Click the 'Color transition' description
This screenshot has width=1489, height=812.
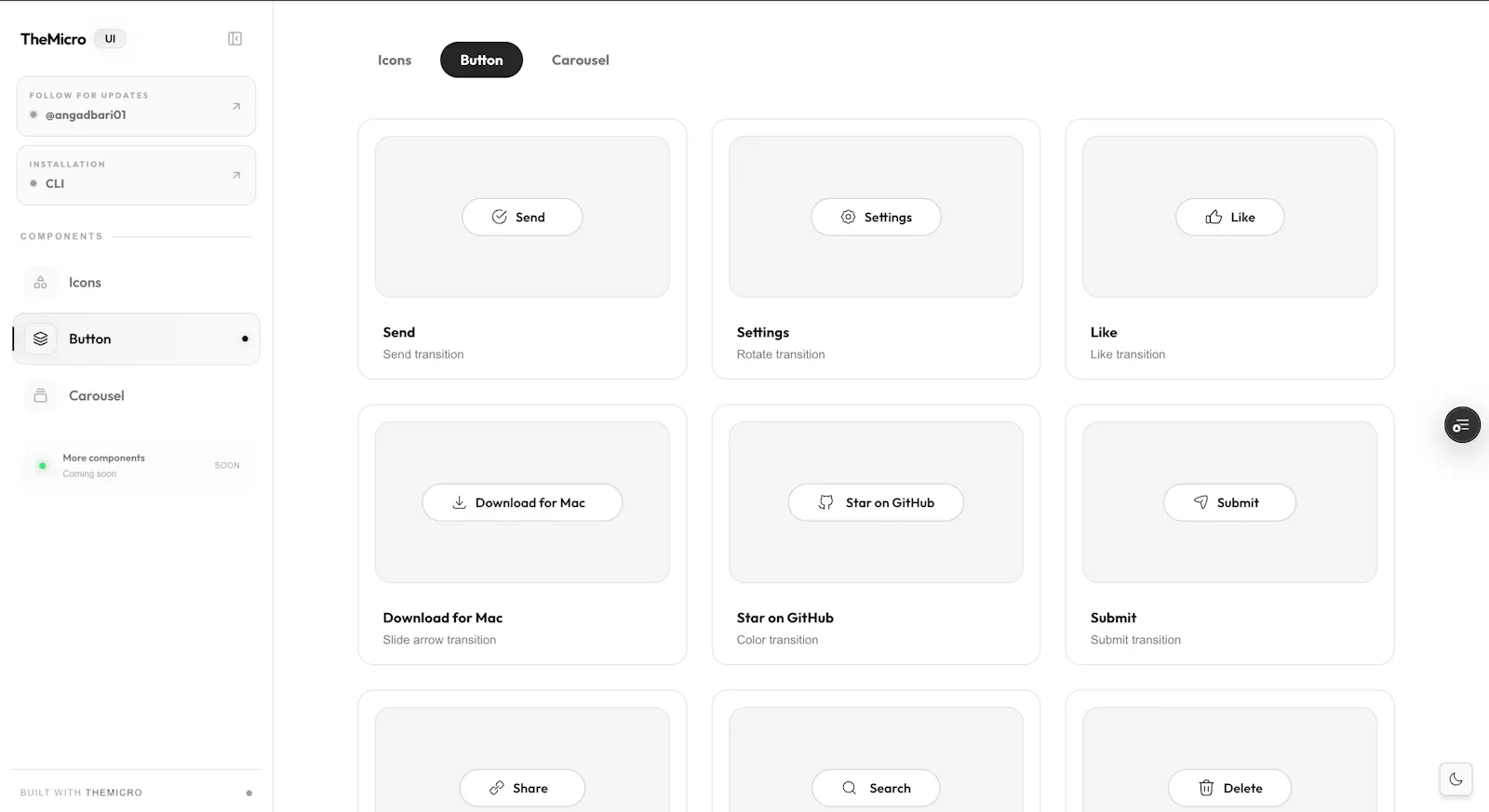tap(778, 640)
